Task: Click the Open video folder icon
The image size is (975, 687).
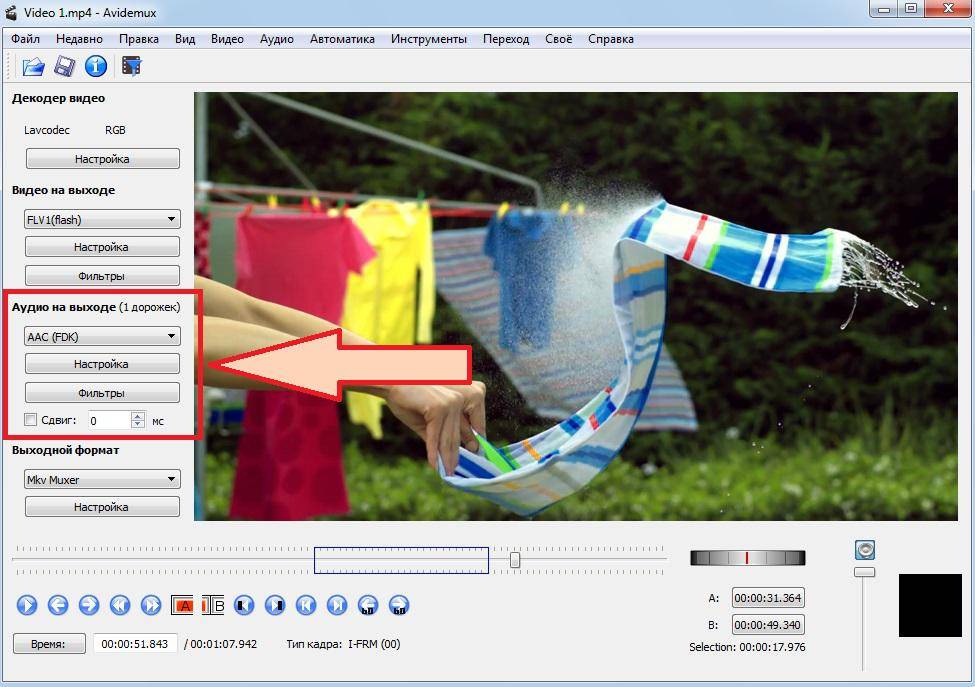Action: pyautogui.click(x=33, y=67)
